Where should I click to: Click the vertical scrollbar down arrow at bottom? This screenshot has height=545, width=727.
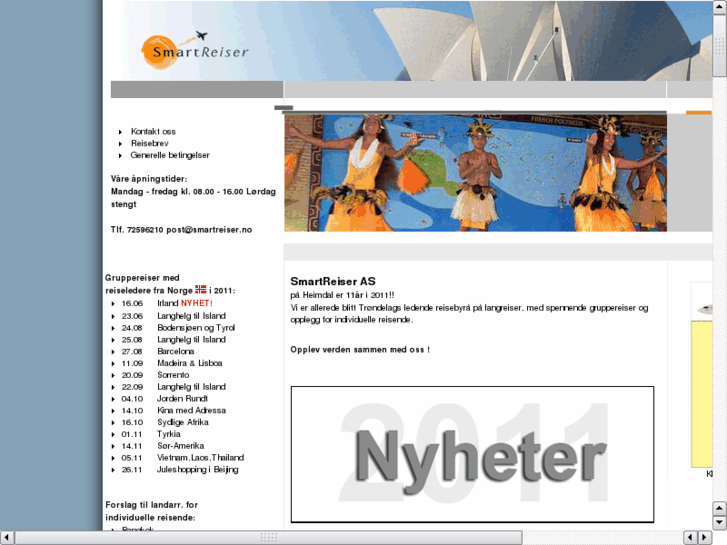(719, 523)
